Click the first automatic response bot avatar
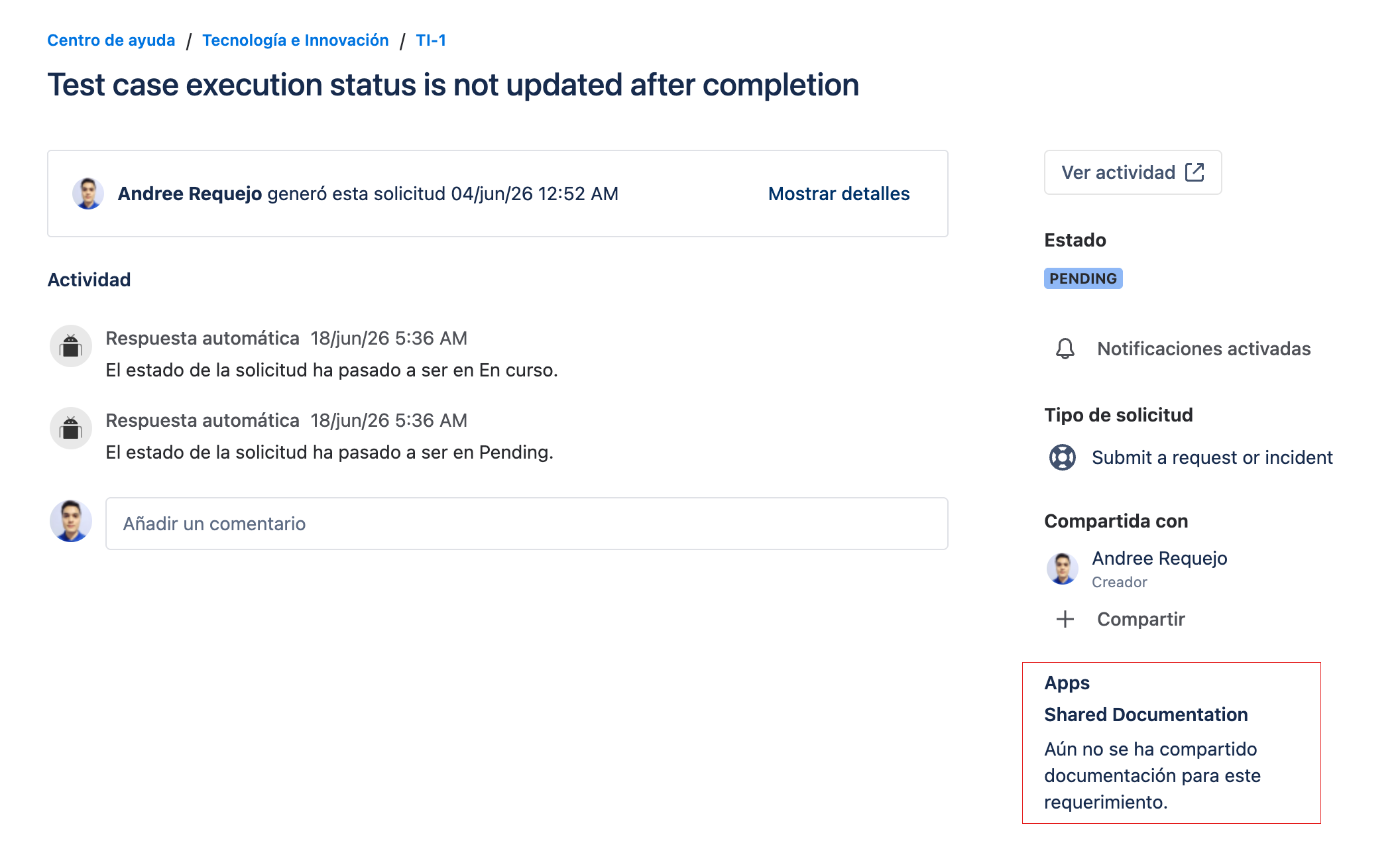The height and width of the screenshot is (851, 1400). pyautogui.click(x=71, y=346)
